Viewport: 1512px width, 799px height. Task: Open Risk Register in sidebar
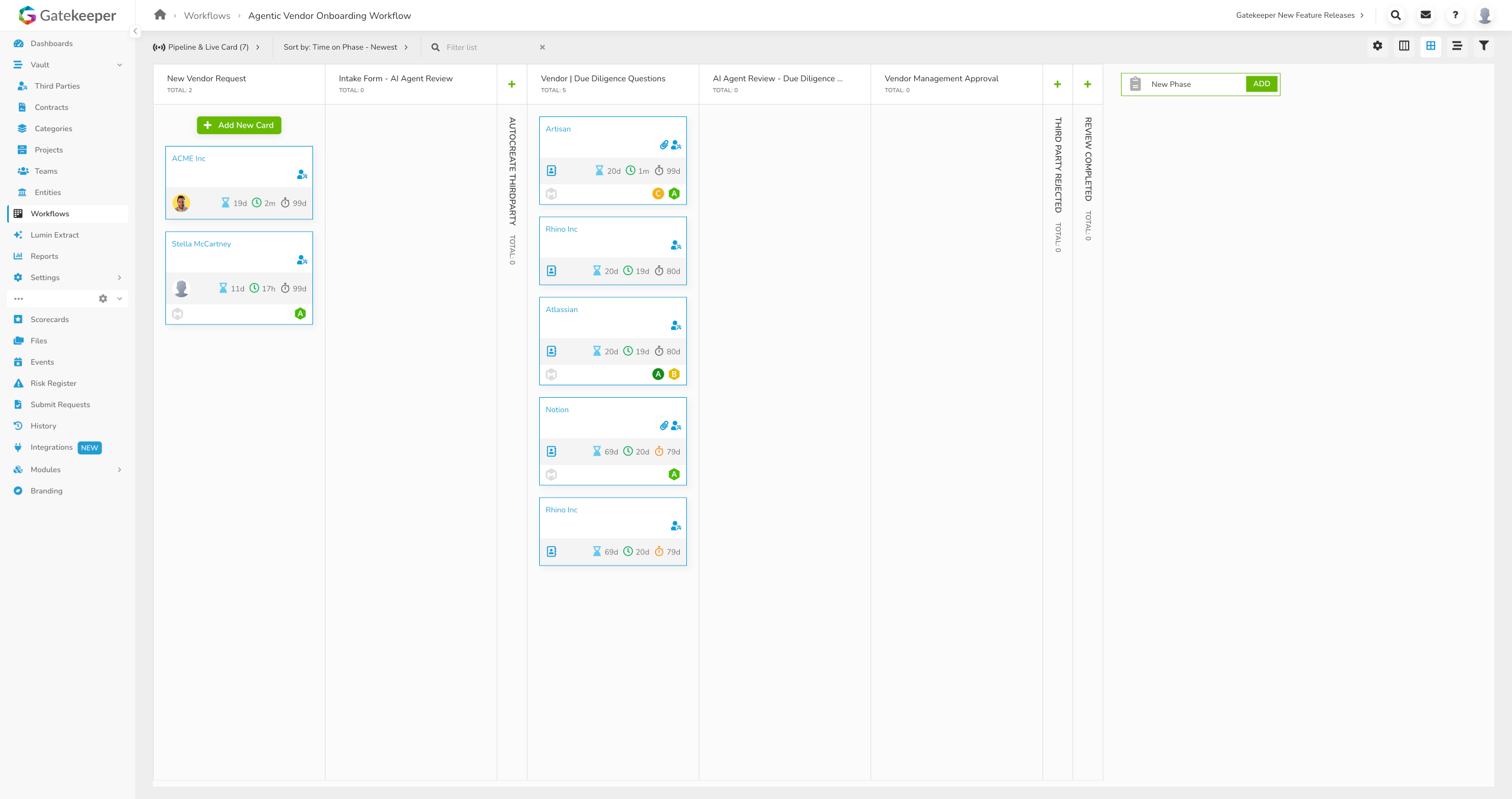[53, 384]
